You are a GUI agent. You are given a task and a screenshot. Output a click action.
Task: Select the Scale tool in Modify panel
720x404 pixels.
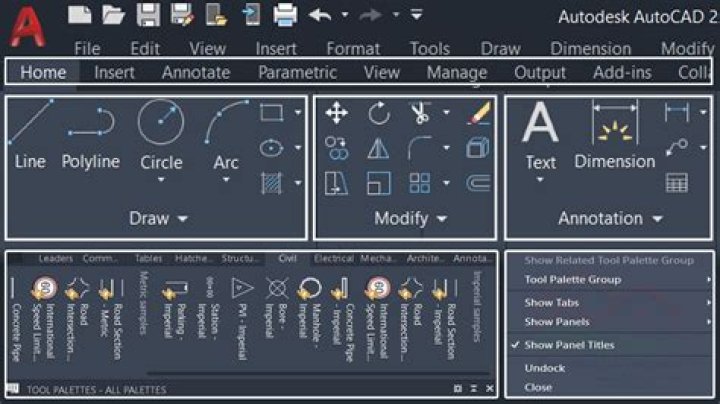coord(378,184)
